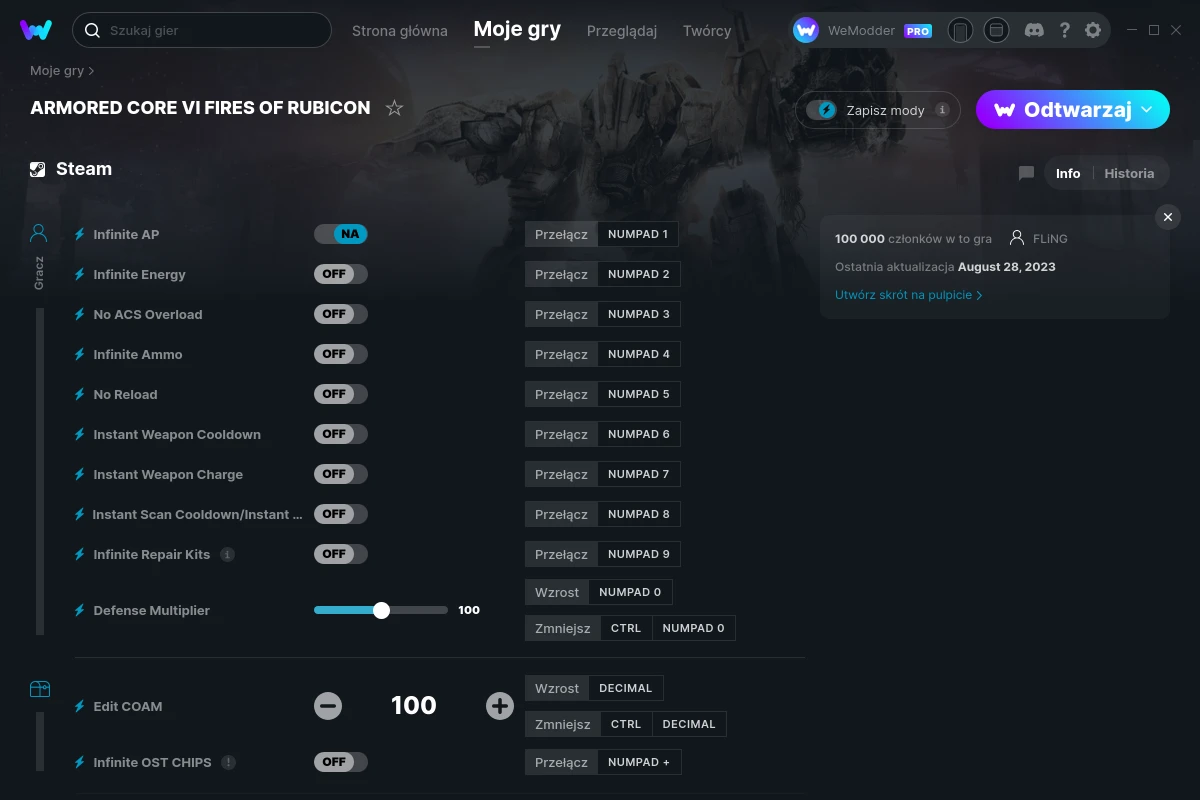Expand Odtwarzaj button dropdown arrow
1200x800 pixels.
tap(1147, 109)
